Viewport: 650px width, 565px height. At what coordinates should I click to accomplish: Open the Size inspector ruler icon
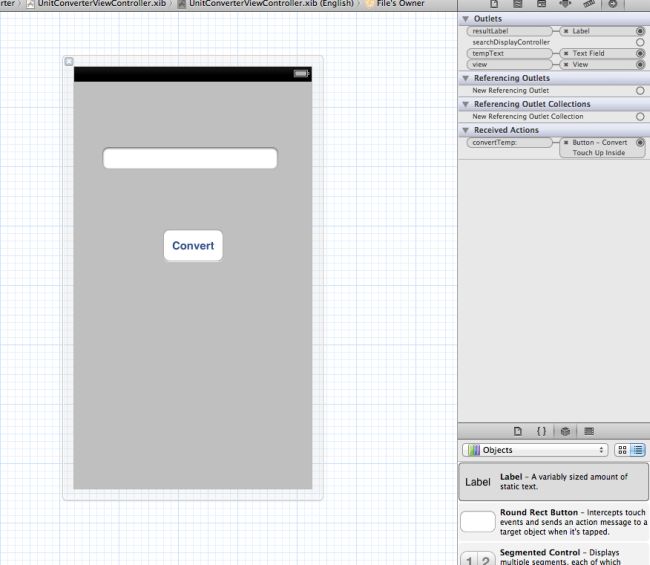(x=589, y=4)
